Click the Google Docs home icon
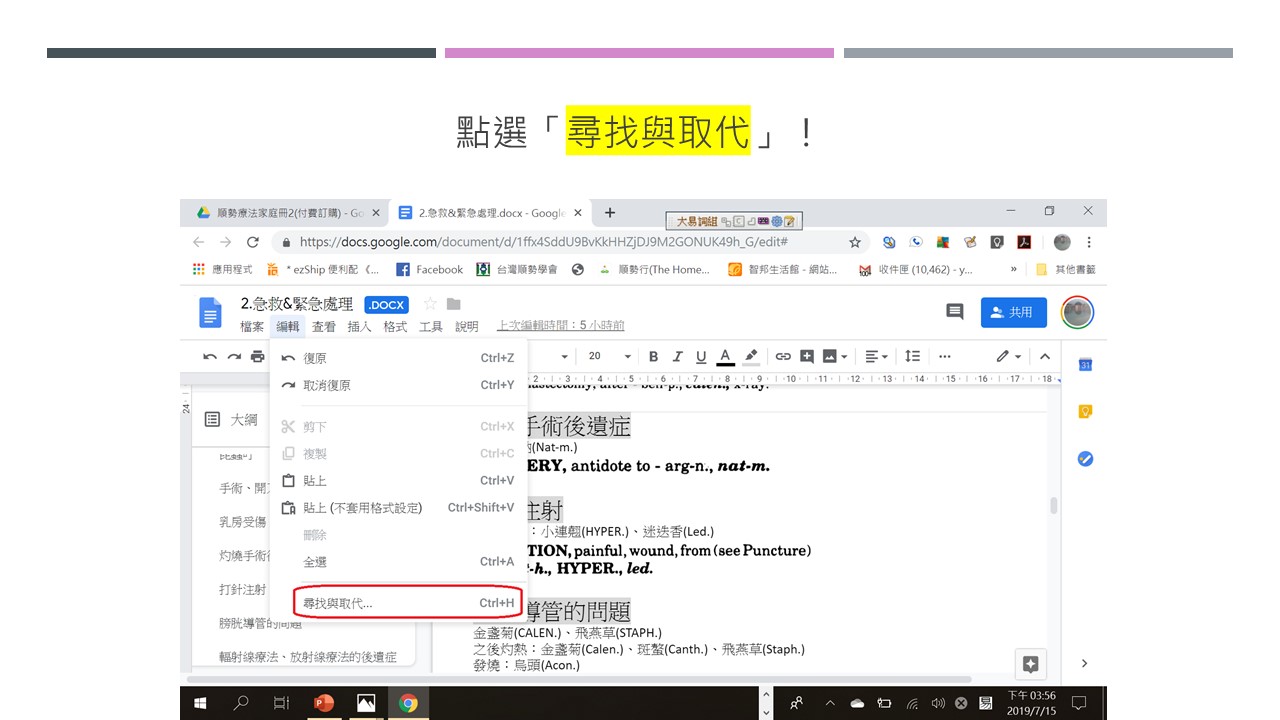Screen dimensions: 1280x720 [x=210, y=313]
